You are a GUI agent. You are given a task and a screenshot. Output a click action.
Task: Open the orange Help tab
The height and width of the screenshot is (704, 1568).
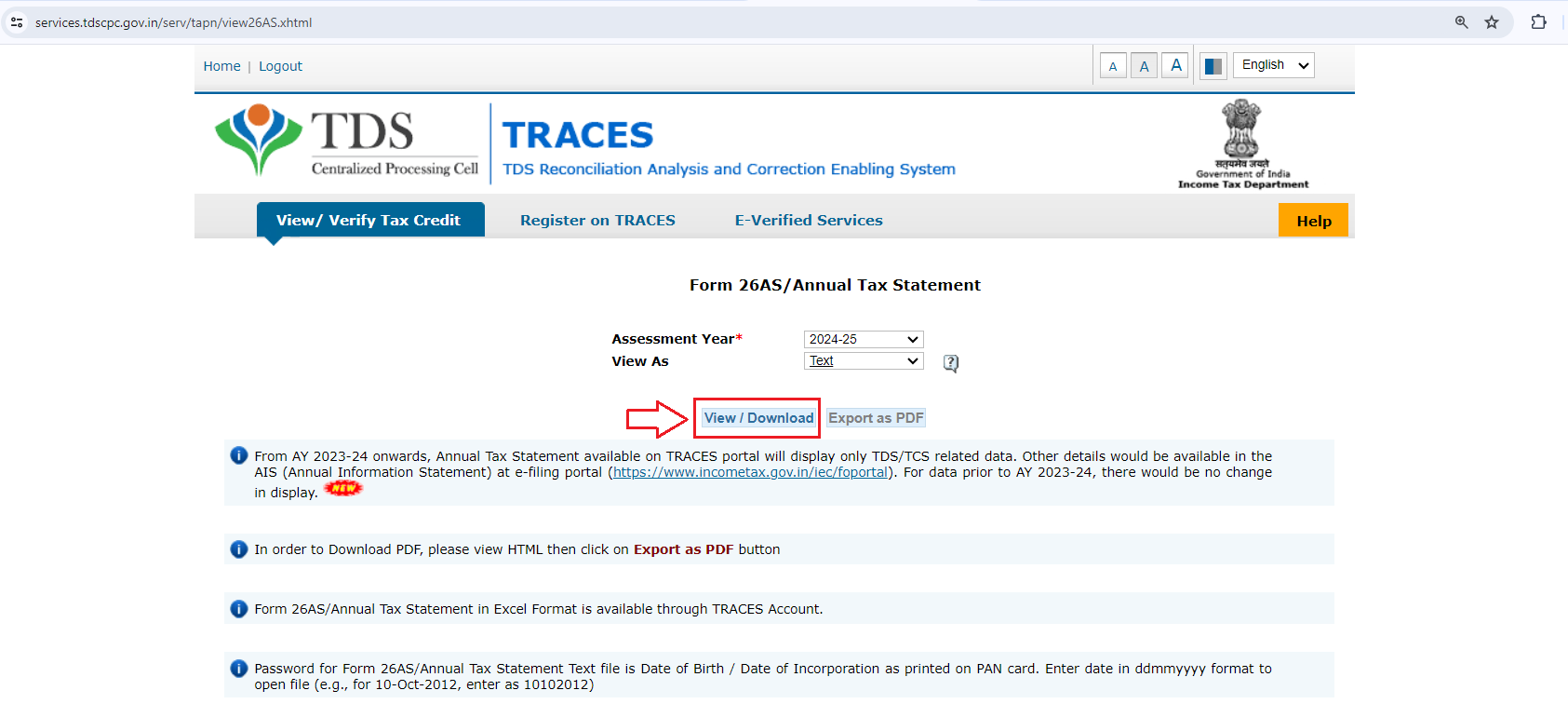tap(1313, 220)
